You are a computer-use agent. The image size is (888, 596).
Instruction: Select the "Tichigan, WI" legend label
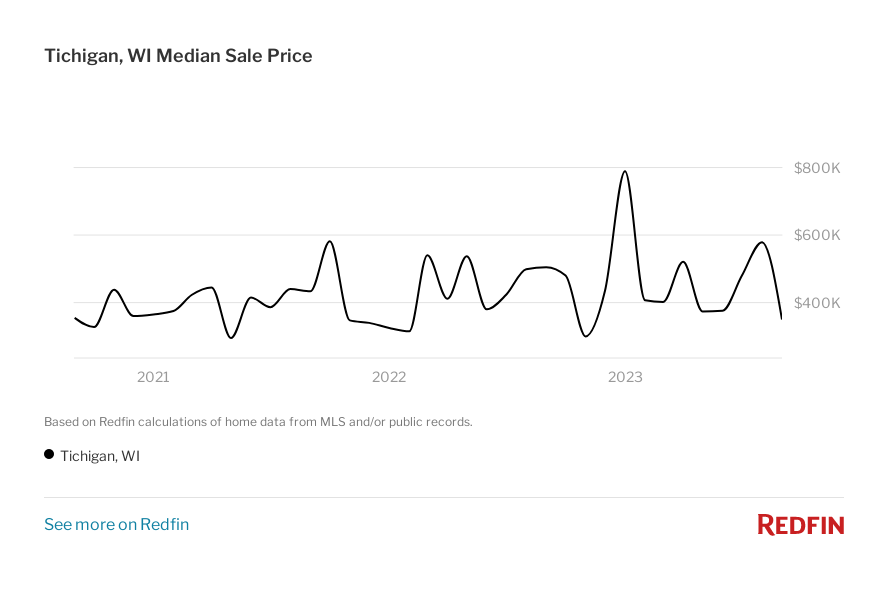pos(100,456)
